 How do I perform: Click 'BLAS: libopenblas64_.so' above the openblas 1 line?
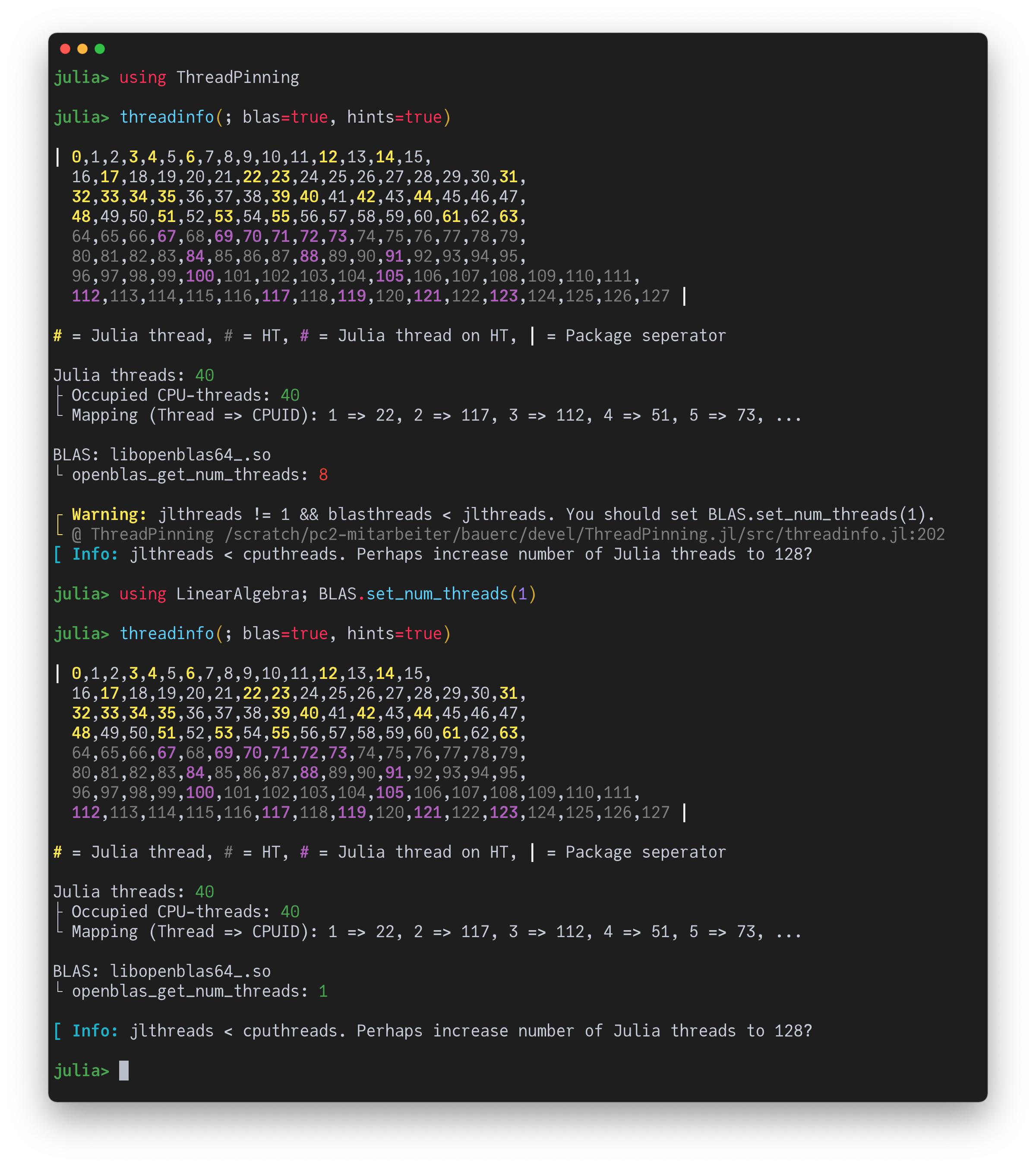pyautogui.click(x=162, y=972)
